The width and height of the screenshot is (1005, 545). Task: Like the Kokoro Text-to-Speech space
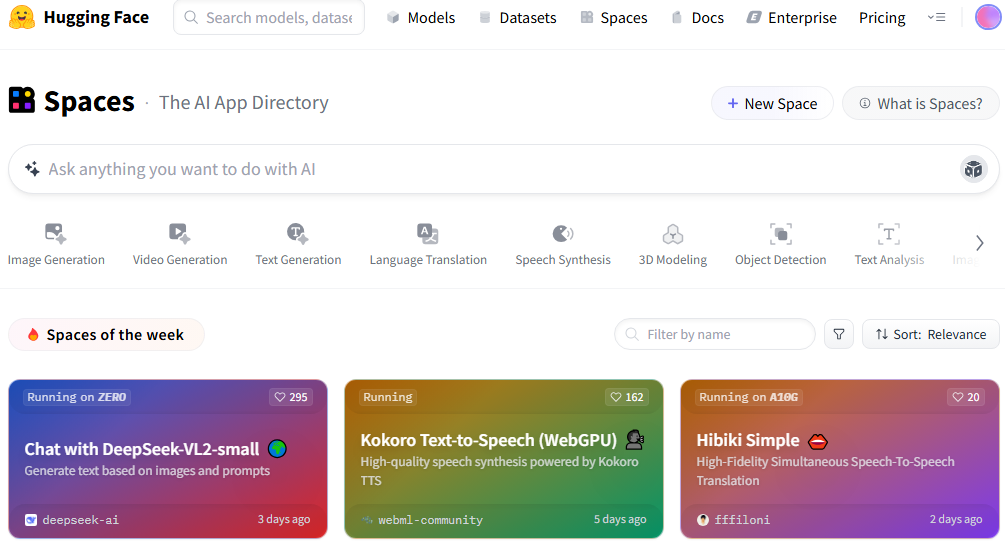(x=627, y=397)
